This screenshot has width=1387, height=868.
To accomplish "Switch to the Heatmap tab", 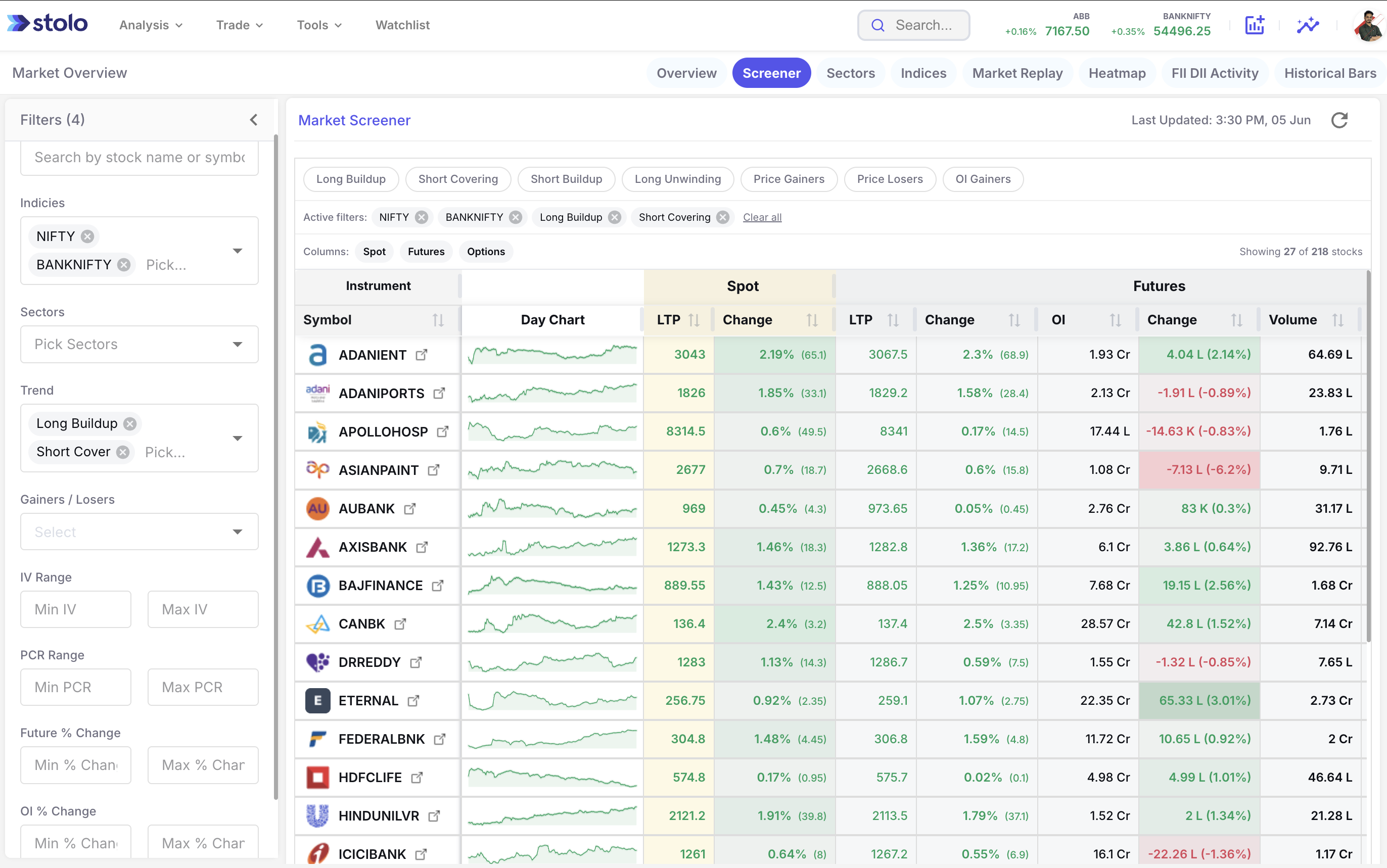I will tap(1117, 73).
